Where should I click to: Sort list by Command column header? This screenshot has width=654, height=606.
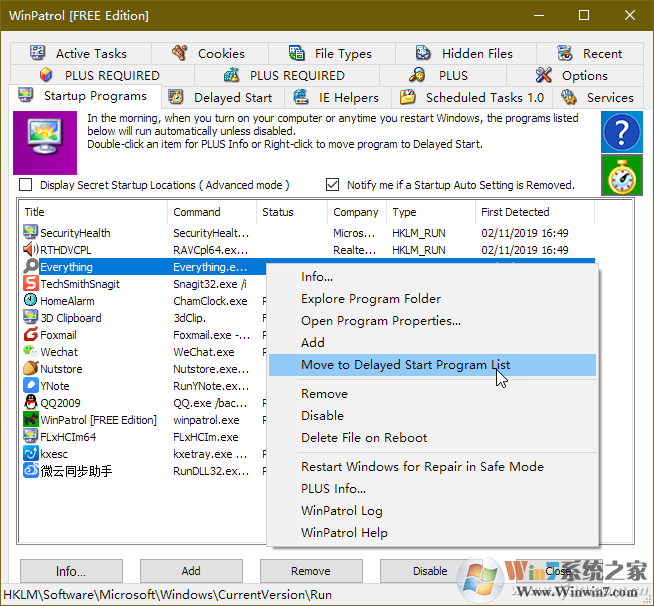[212, 212]
